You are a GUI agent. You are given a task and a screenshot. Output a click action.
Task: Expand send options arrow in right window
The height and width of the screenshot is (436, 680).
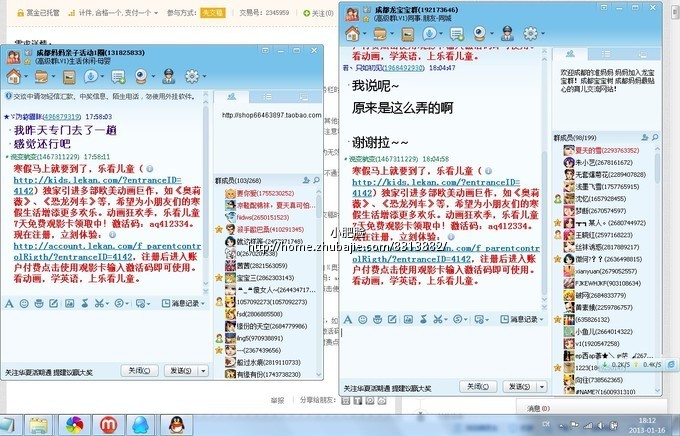pyautogui.click(x=542, y=387)
